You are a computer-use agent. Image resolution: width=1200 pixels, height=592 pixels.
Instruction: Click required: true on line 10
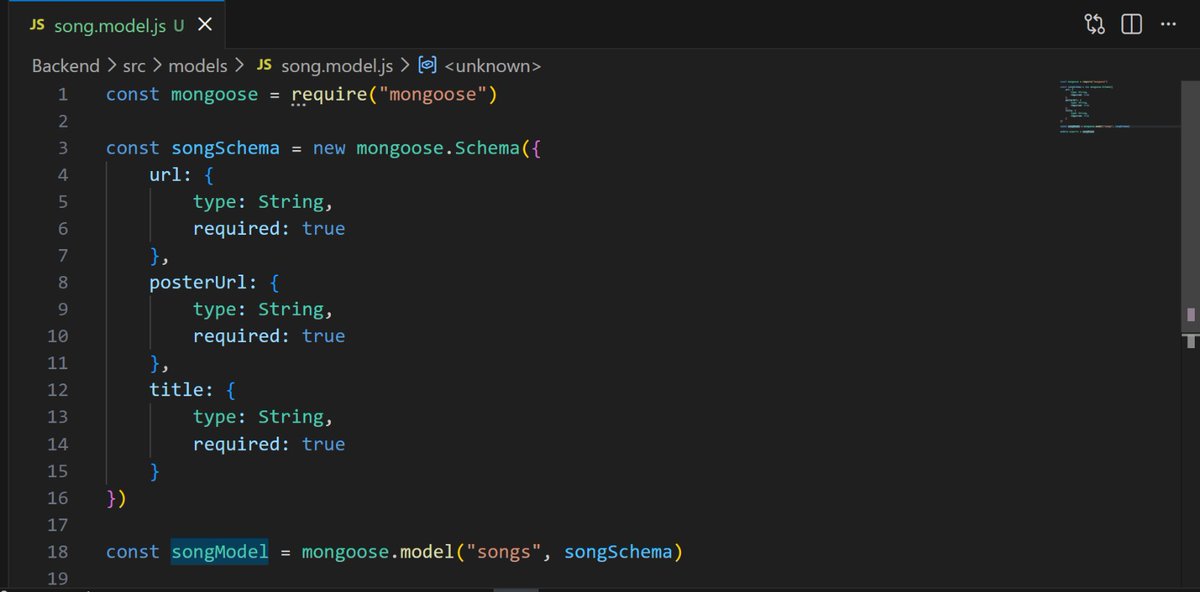[x=269, y=336]
